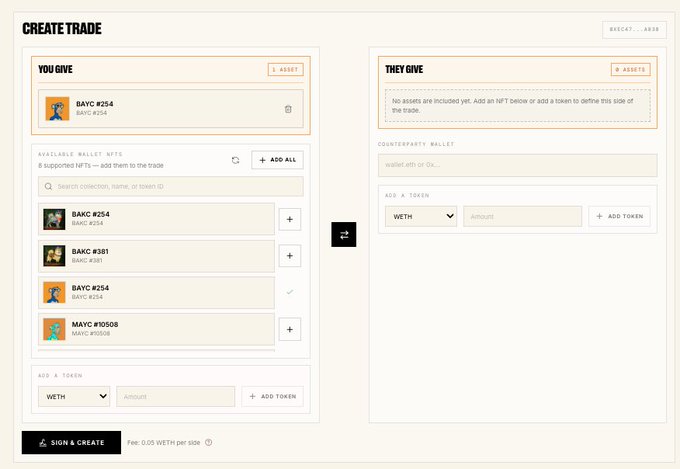Screen dimensions: 680x469
Task: Click the search magnifier icon
Action: click(x=48, y=186)
